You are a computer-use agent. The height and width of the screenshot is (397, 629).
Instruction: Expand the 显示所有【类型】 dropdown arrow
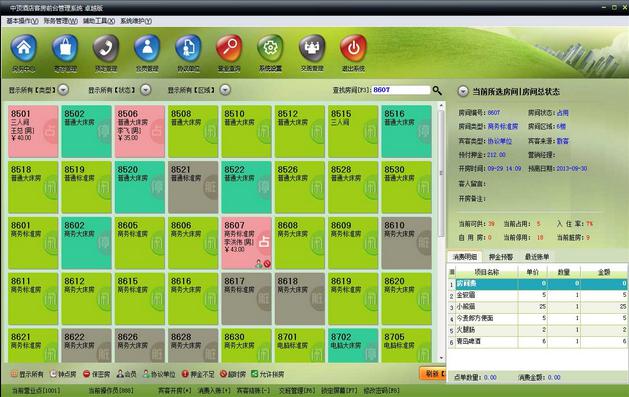63,90
